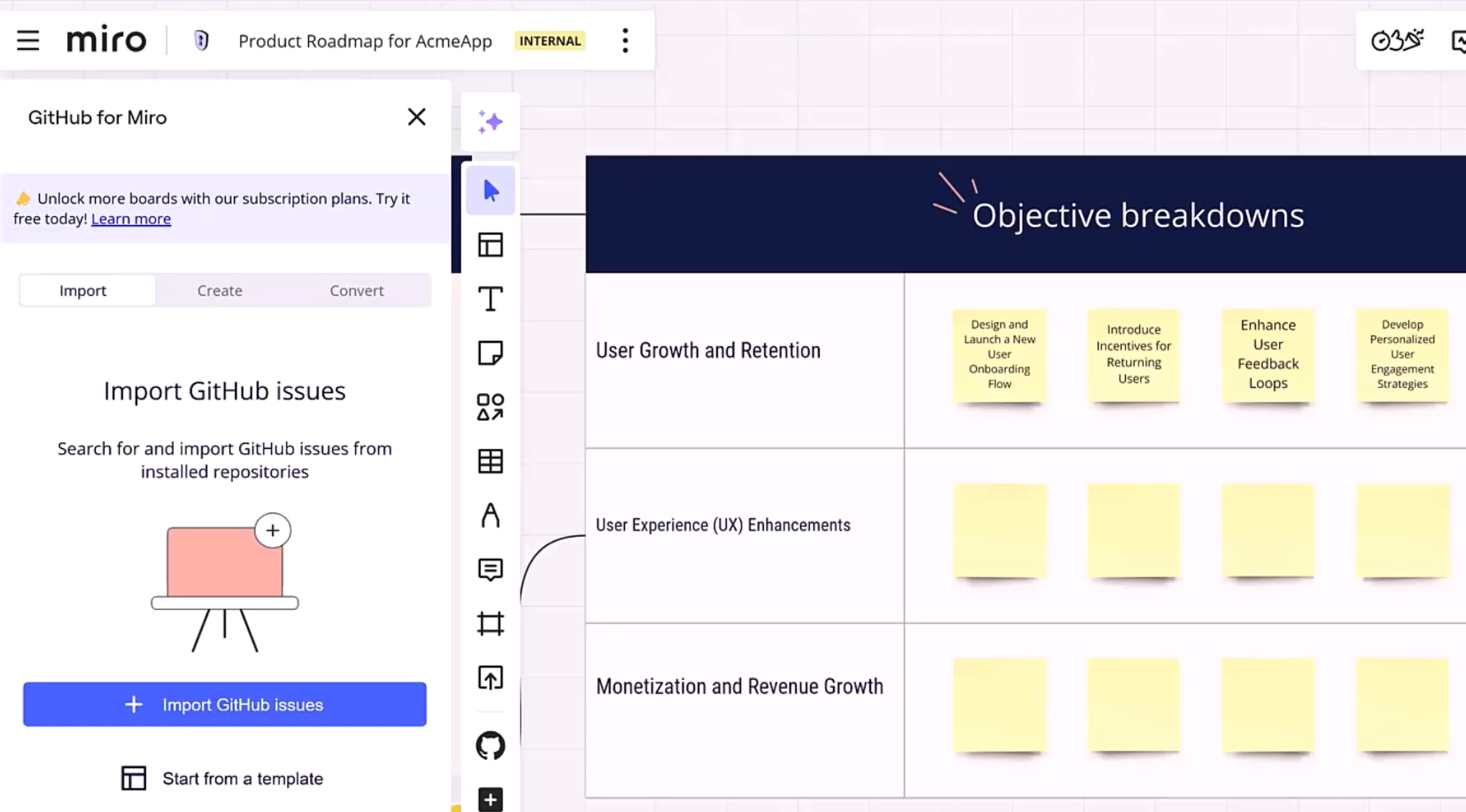Switch to the Convert tab

357,291
